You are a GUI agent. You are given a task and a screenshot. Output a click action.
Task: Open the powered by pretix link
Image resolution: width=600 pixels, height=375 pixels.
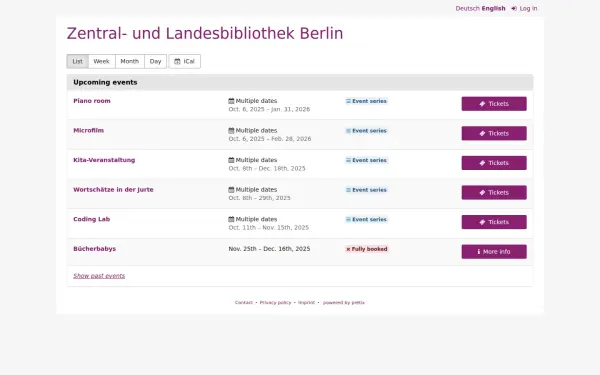(344, 303)
